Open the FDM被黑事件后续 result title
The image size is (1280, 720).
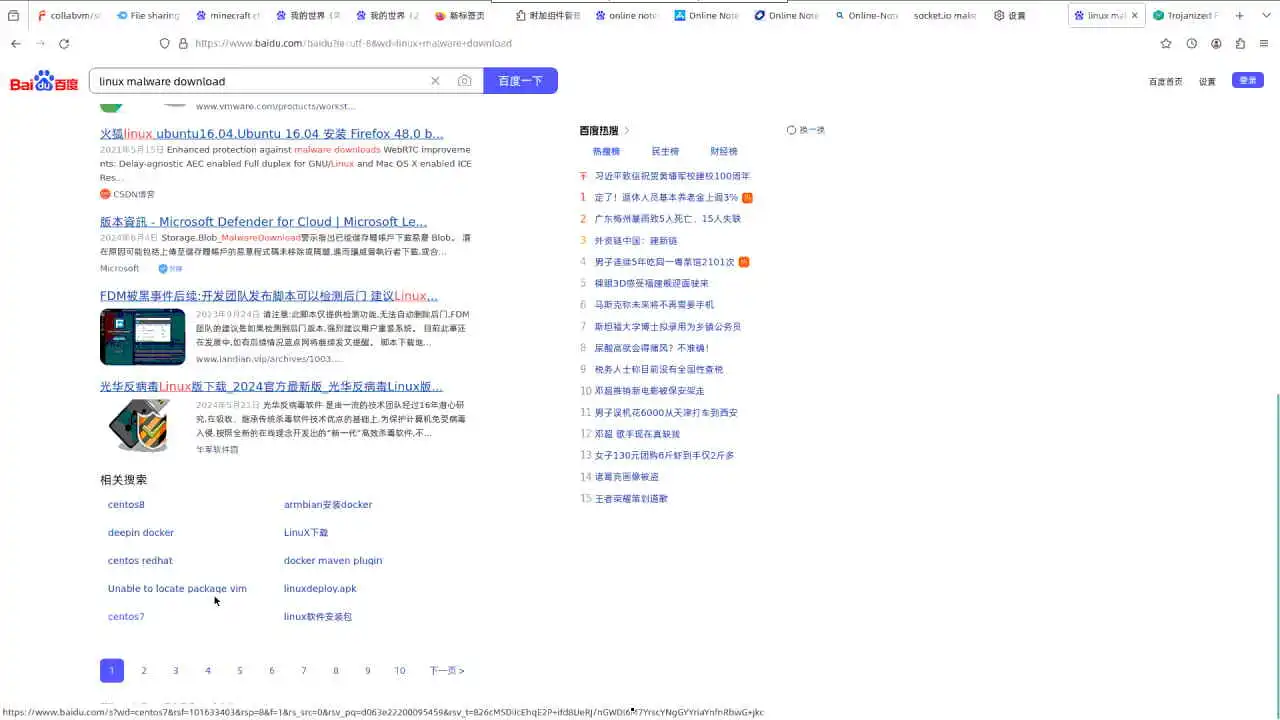(x=269, y=296)
